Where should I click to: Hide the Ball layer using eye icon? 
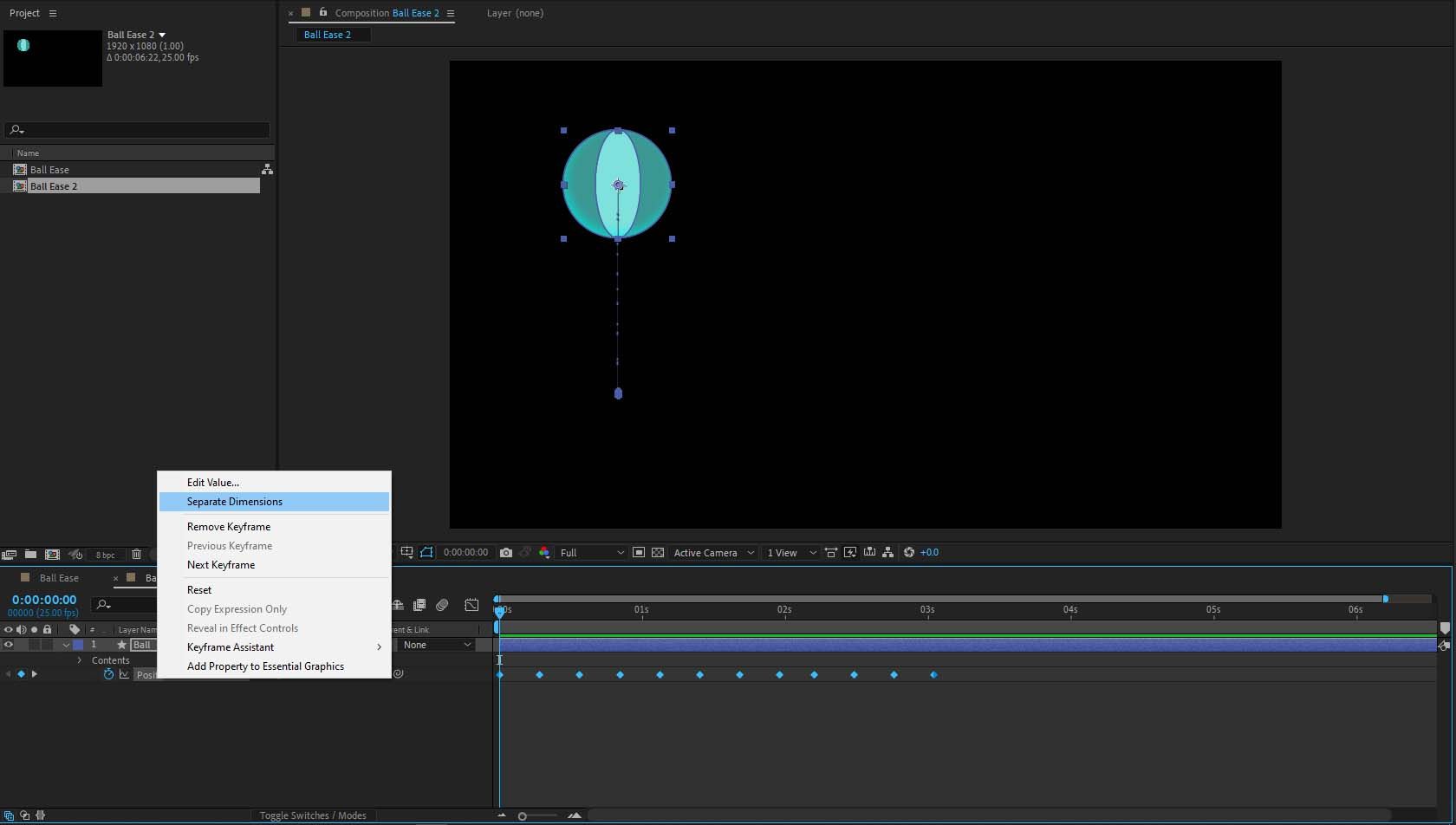click(x=9, y=645)
